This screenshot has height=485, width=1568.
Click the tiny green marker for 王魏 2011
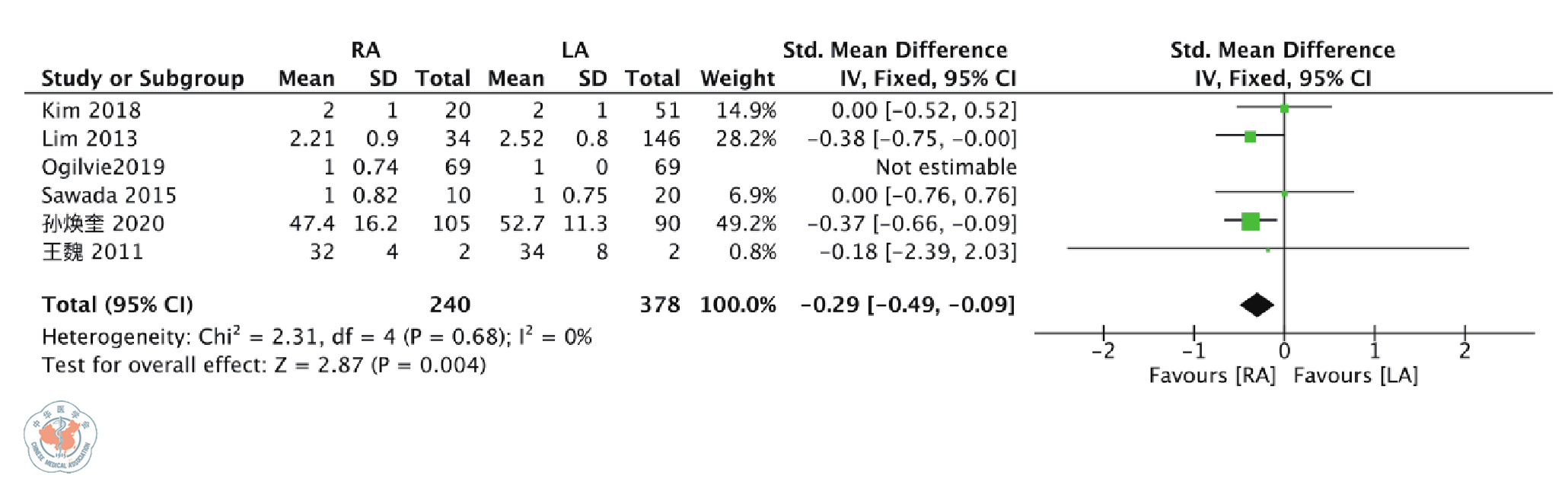point(1267,250)
